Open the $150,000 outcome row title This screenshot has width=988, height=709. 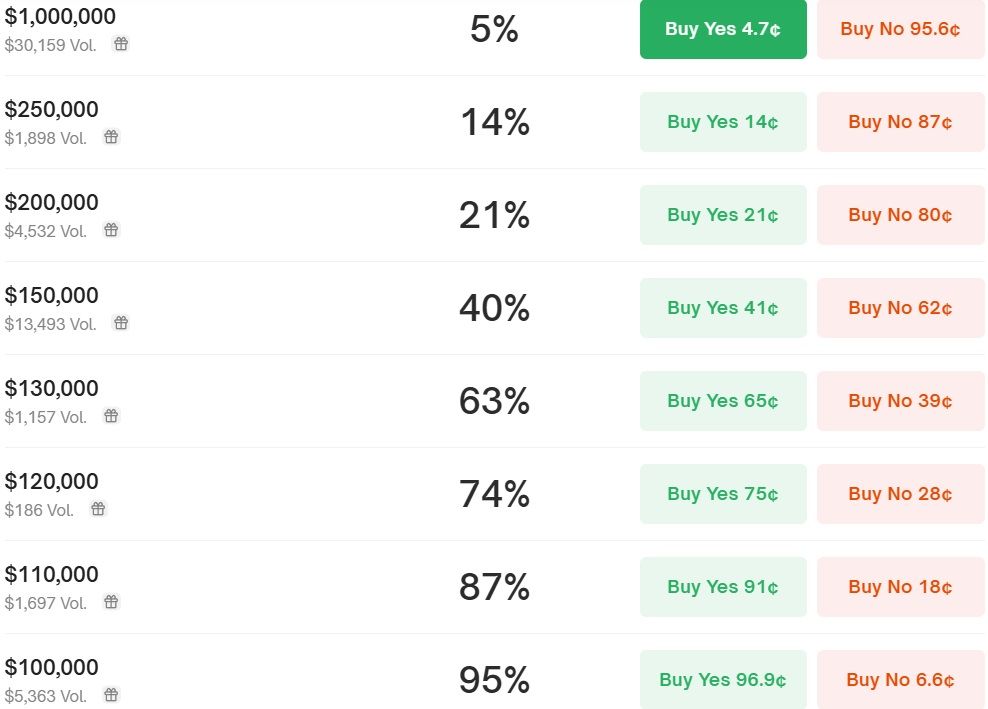52,296
